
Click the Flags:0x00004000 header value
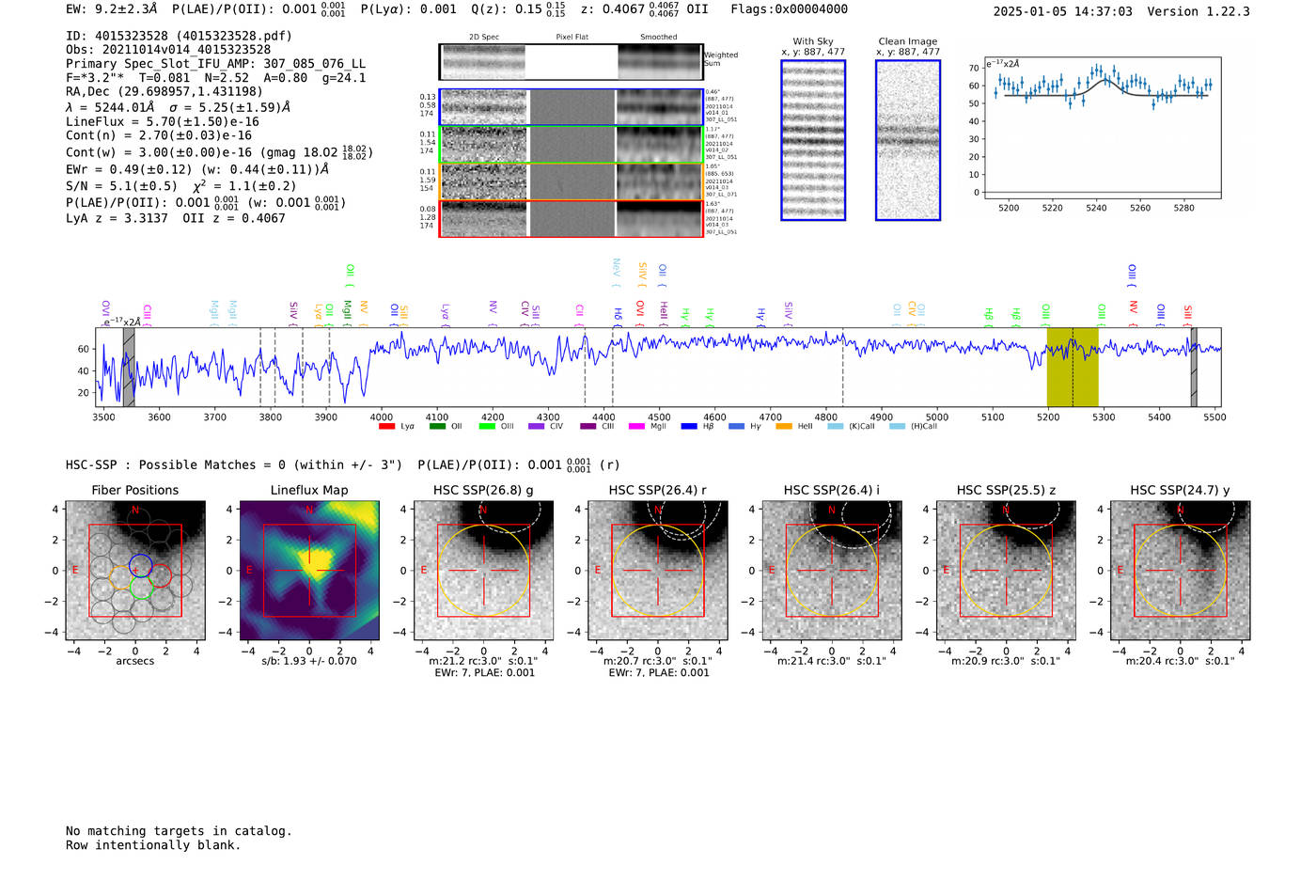pyautogui.click(x=789, y=9)
